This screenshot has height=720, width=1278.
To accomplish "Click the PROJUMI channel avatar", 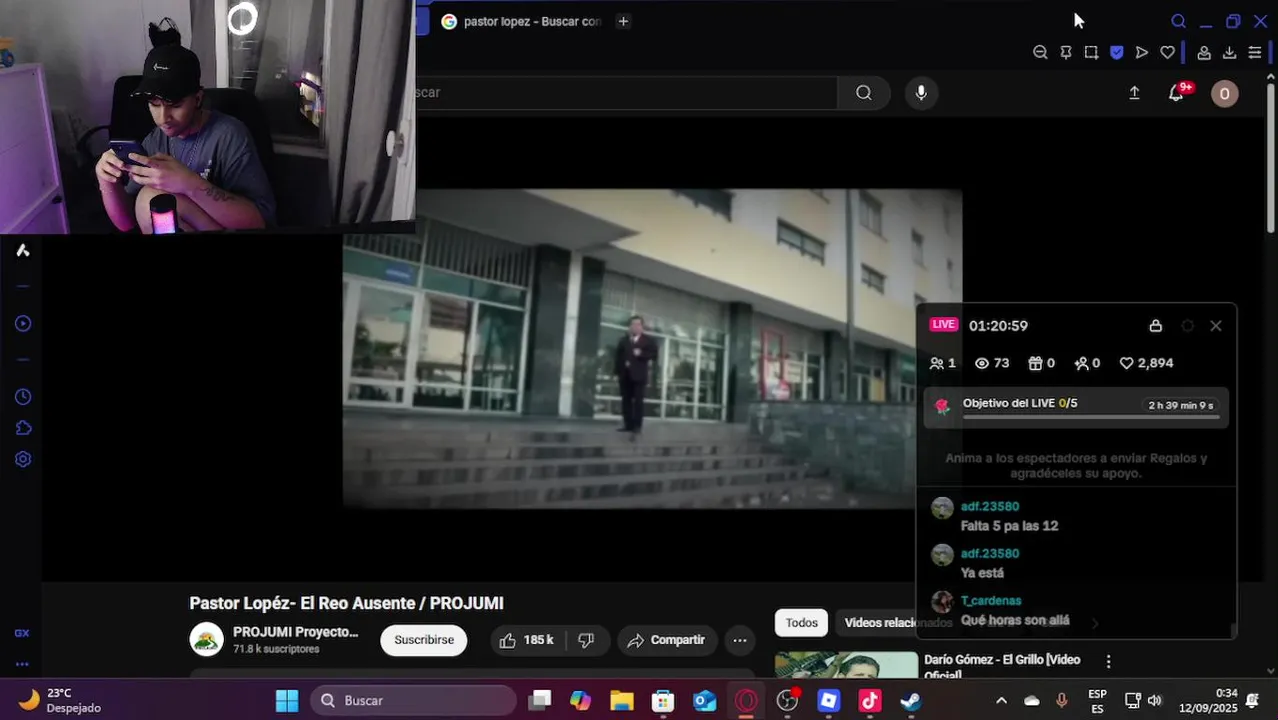I will pos(207,639).
